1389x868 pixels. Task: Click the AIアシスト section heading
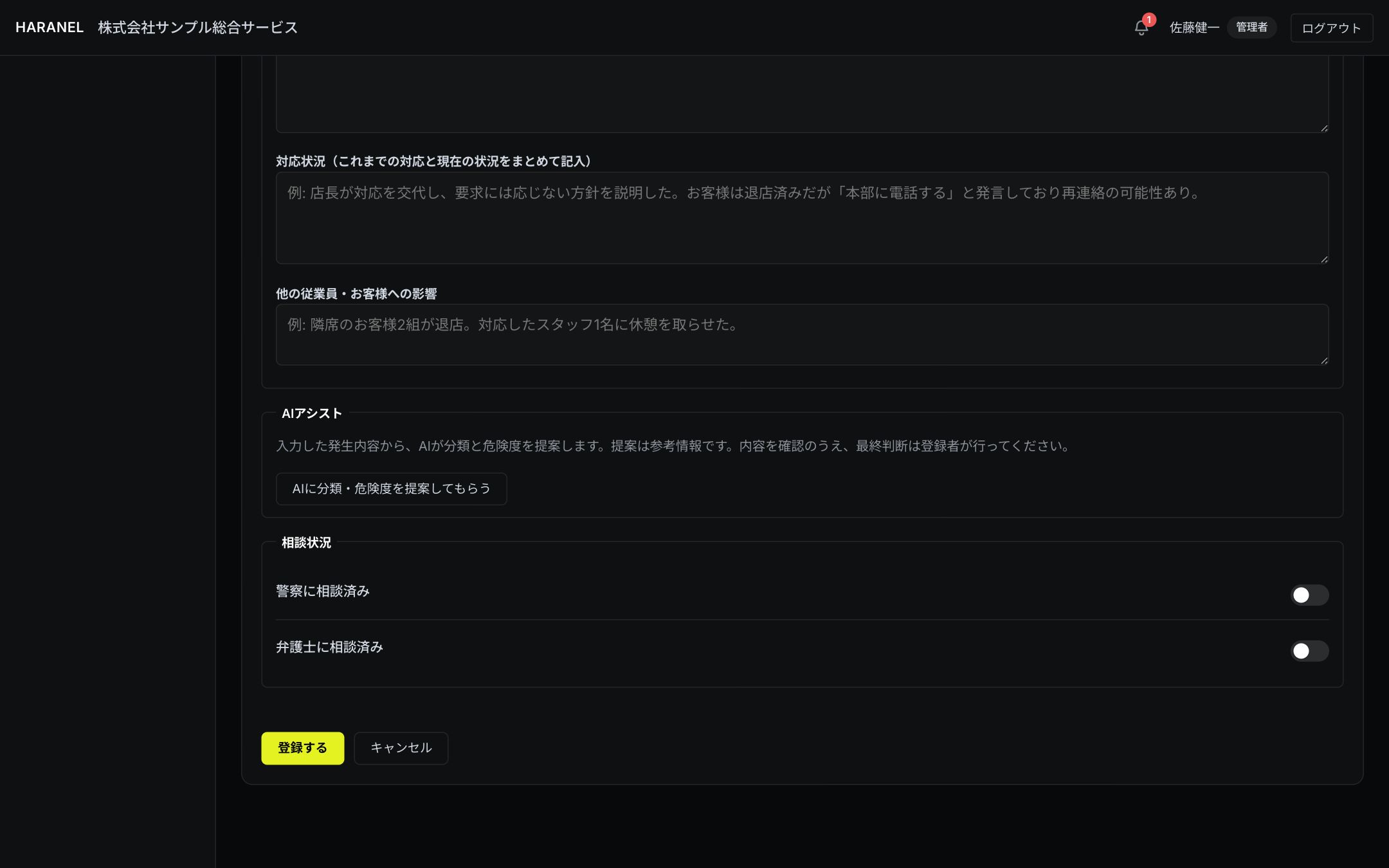click(x=311, y=413)
